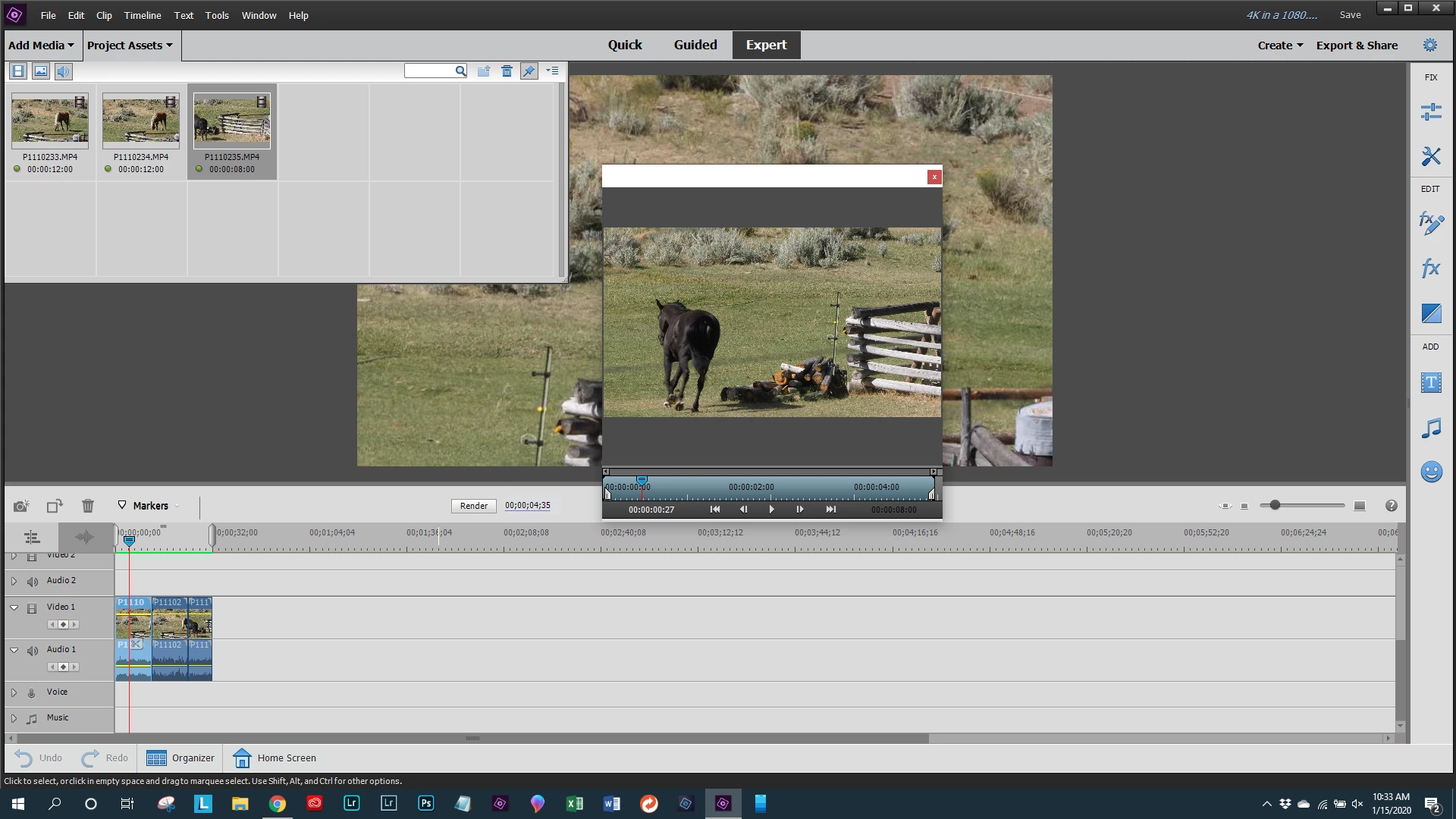Open the Transitions panel icon
This screenshot has height=819, width=1456.
(x=1430, y=312)
